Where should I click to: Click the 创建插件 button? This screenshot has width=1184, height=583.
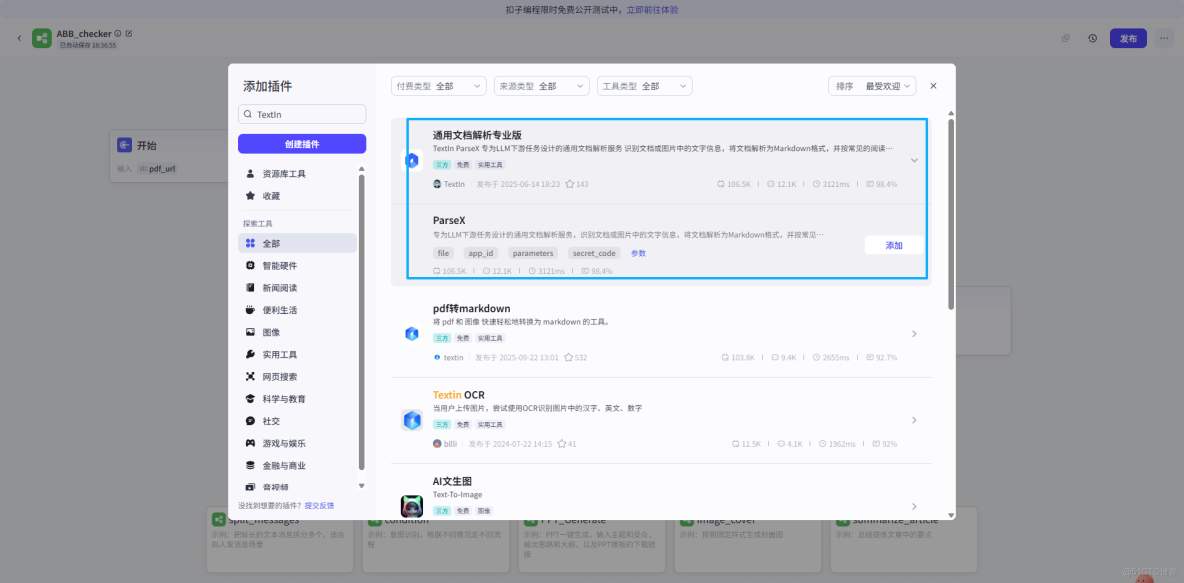tap(301, 144)
